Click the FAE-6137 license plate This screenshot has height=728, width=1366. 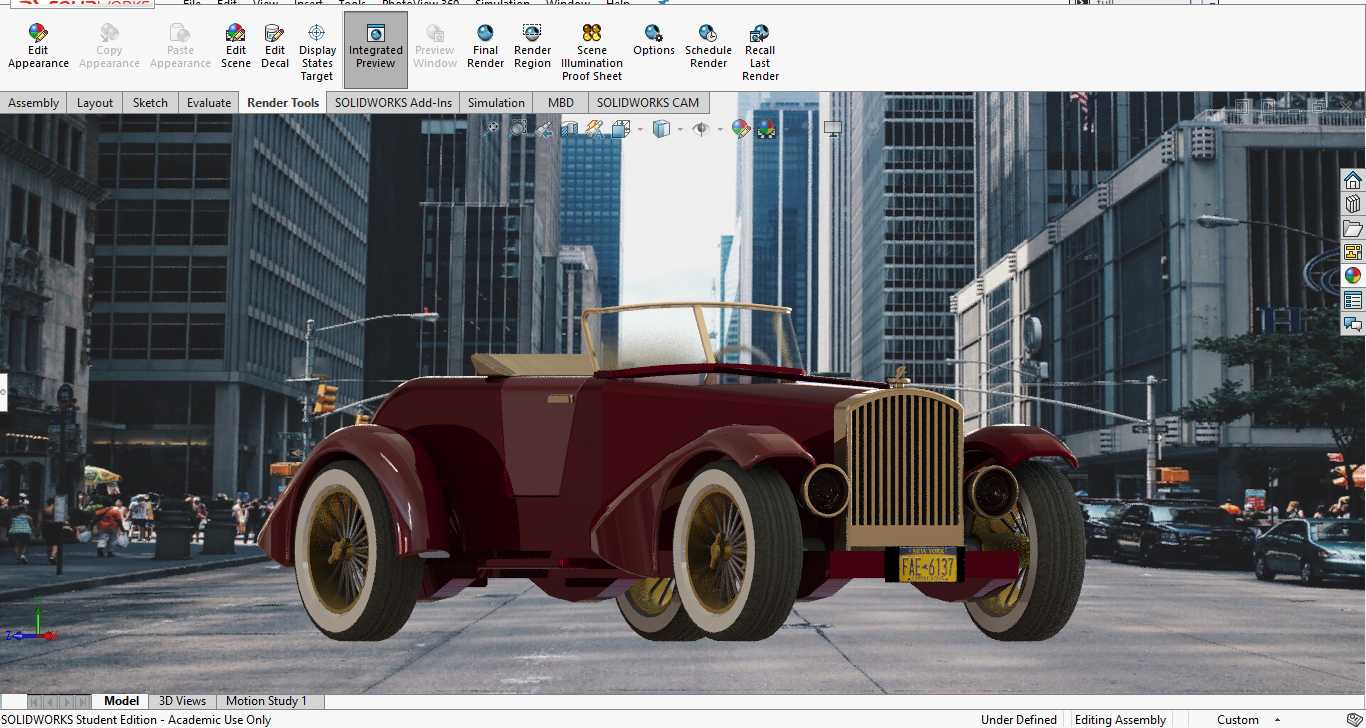click(x=927, y=567)
